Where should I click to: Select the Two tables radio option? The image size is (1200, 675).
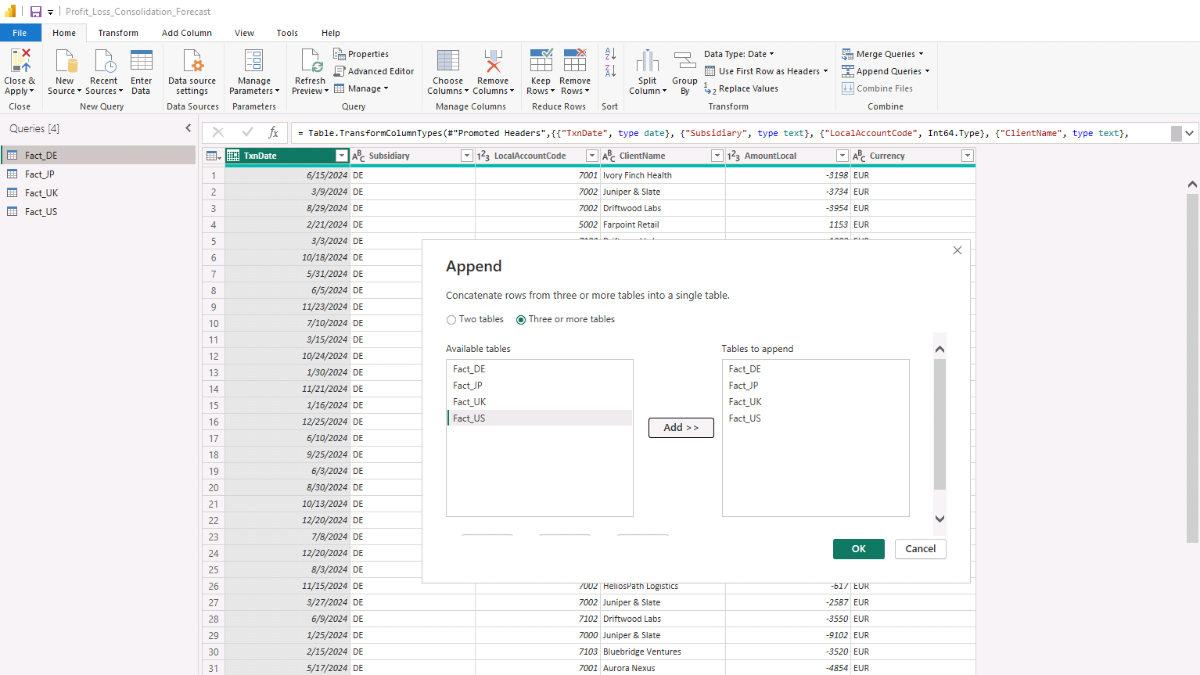[451, 320]
